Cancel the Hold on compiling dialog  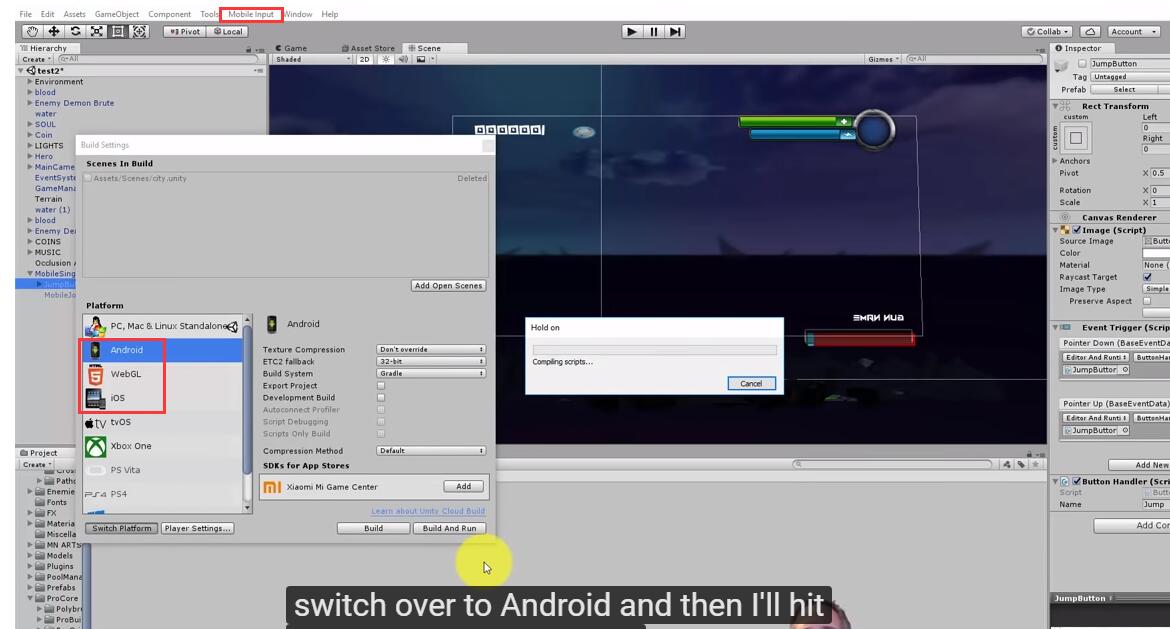751,384
